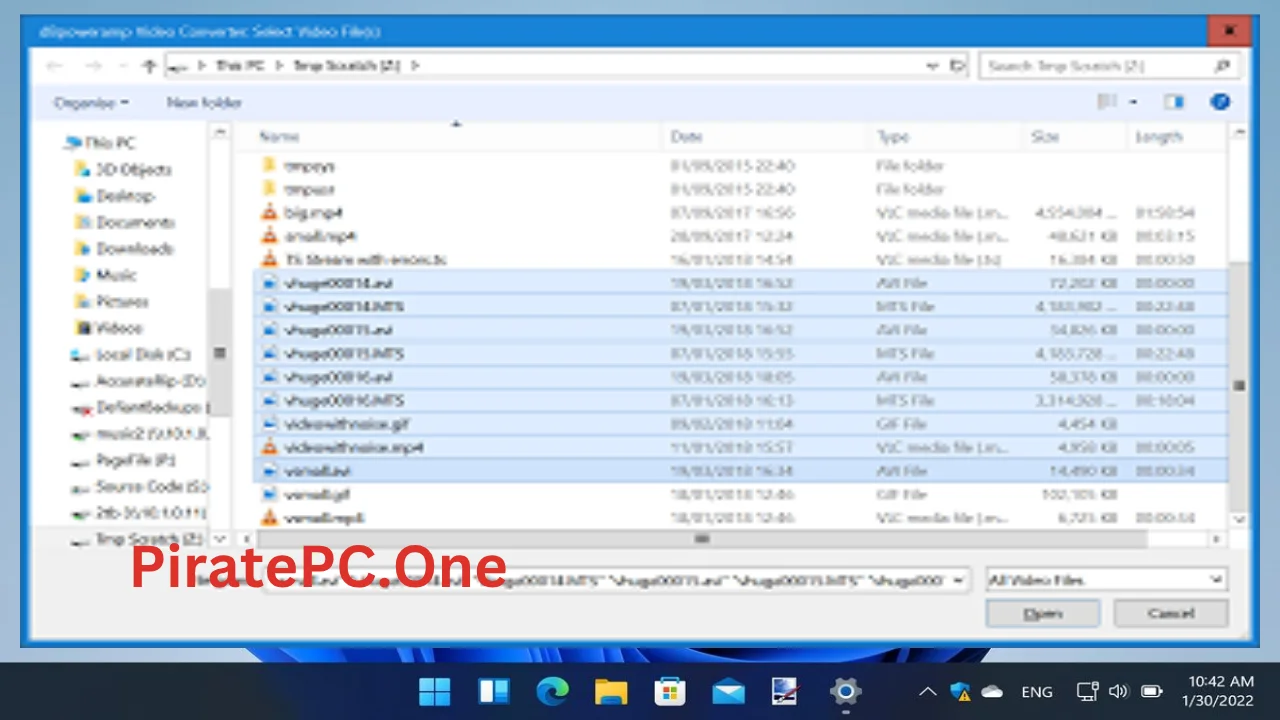
Task: Select the tmpusr folder icon
Action: tap(268, 189)
